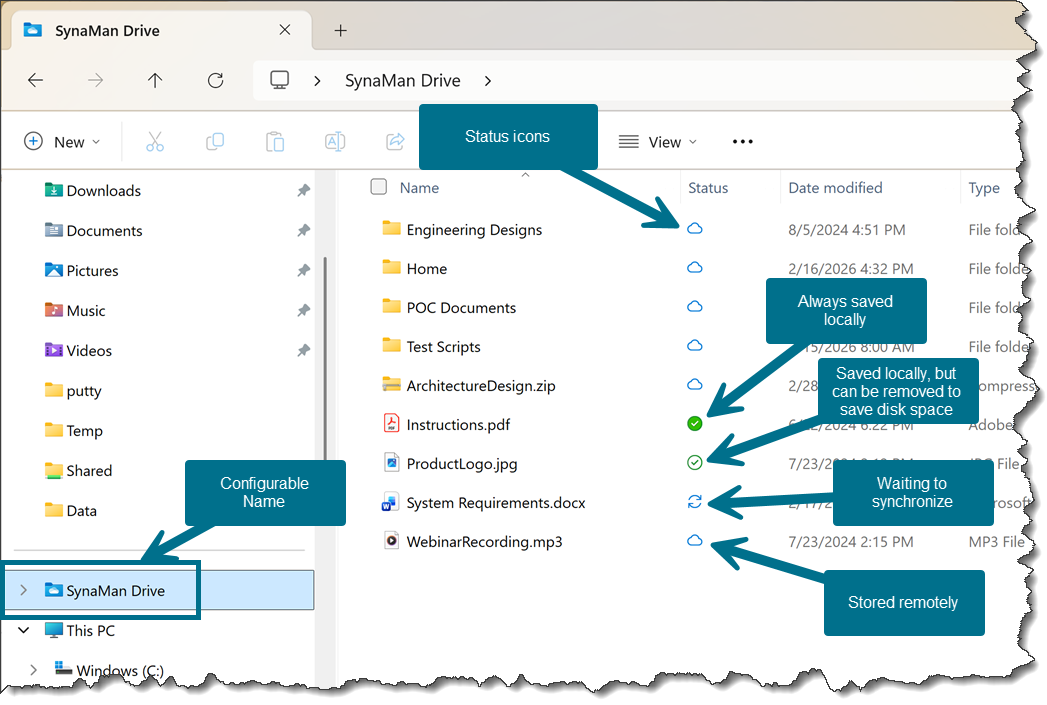Click the Rename icon in toolbar
Image resolution: width=1047 pixels, height=705 pixels.
(x=335, y=142)
